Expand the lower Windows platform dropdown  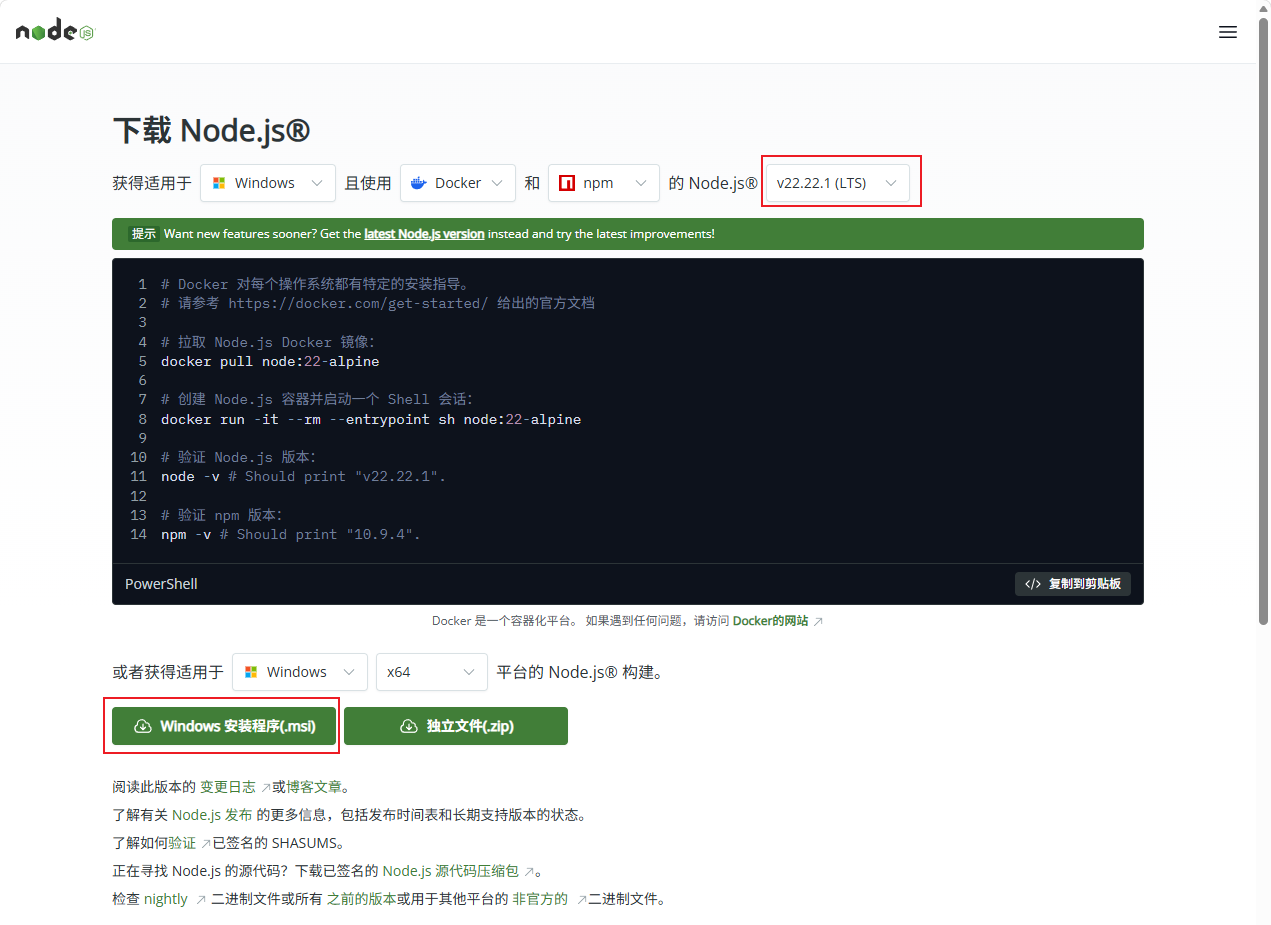point(299,672)
